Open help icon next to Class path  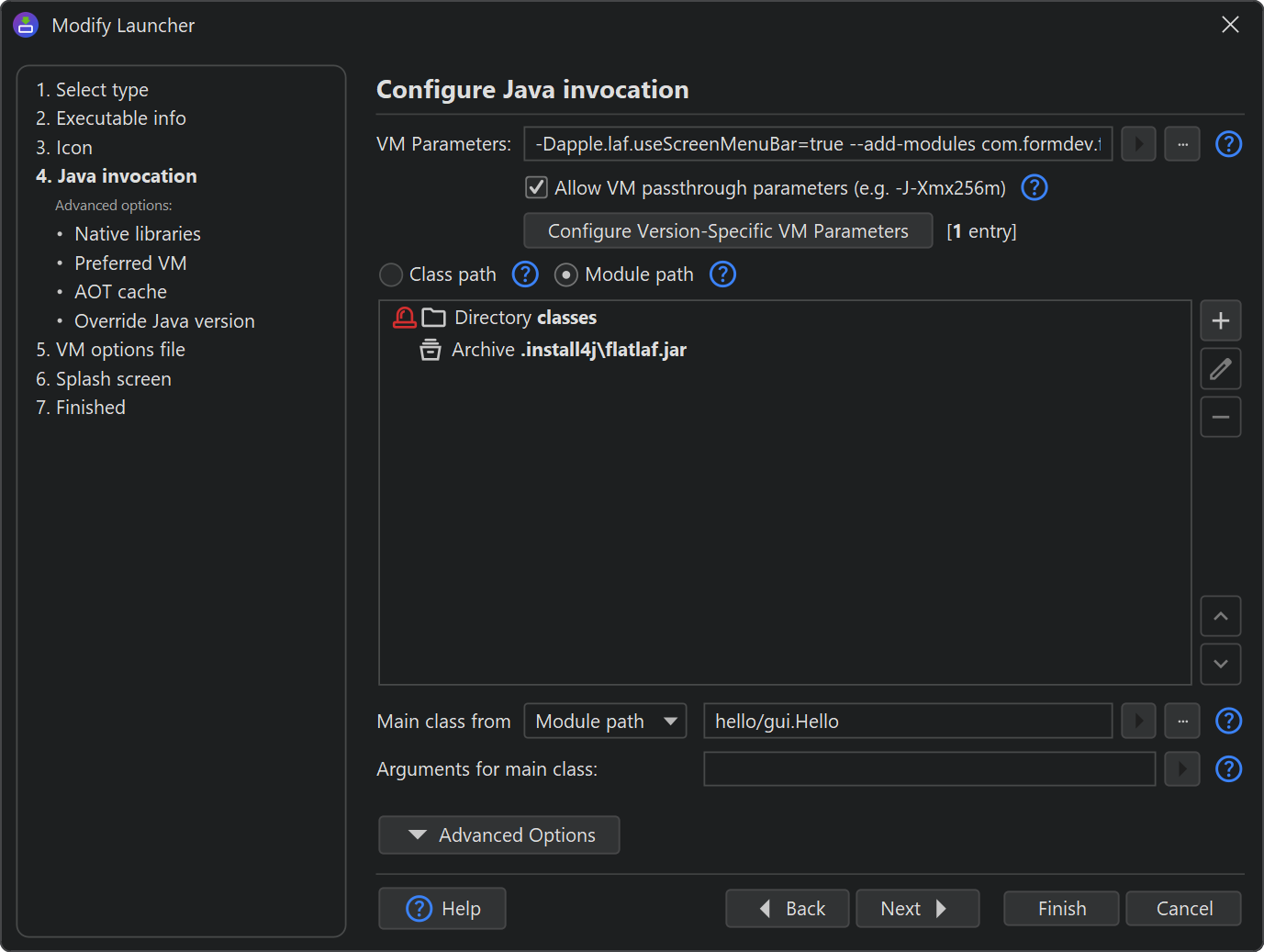click(x=525, y=274)
